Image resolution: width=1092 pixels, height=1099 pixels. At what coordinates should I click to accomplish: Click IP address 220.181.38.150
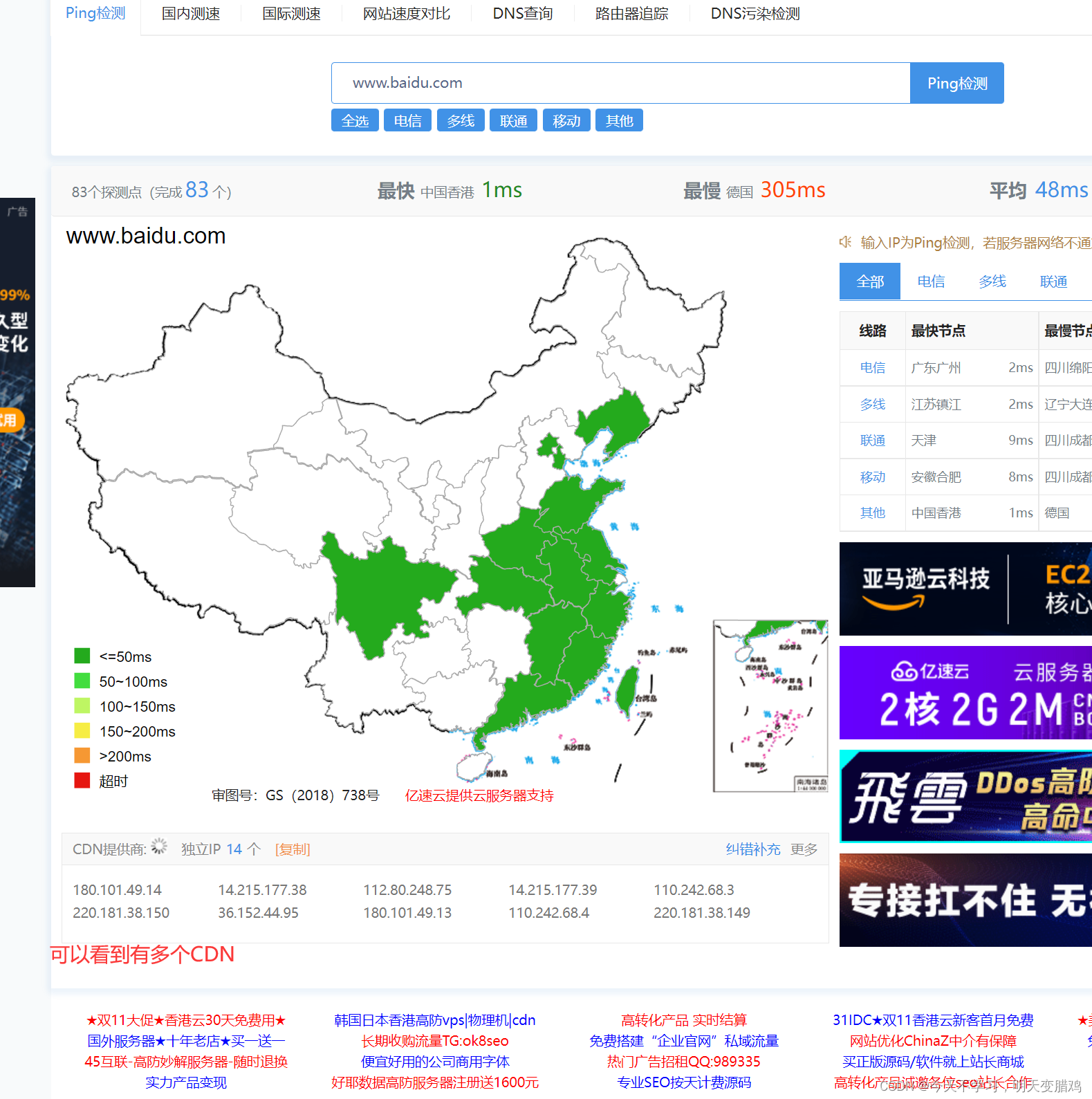tap(121, 913)
